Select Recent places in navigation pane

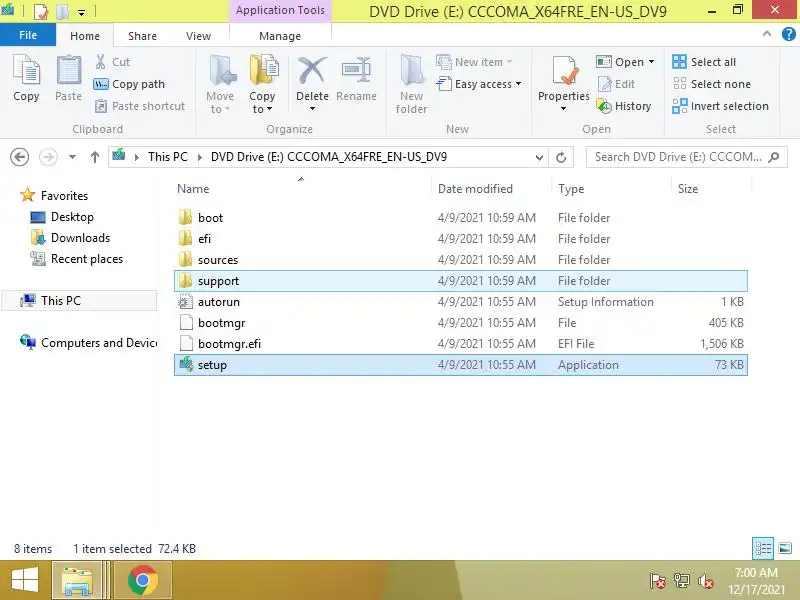coord(87,259)
